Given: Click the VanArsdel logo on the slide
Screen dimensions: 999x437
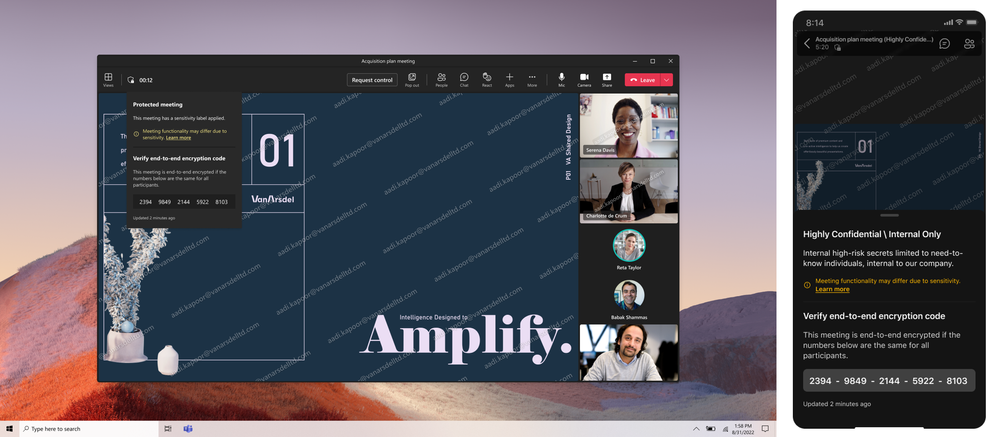Looking at the screenshot, I should 273,199.
